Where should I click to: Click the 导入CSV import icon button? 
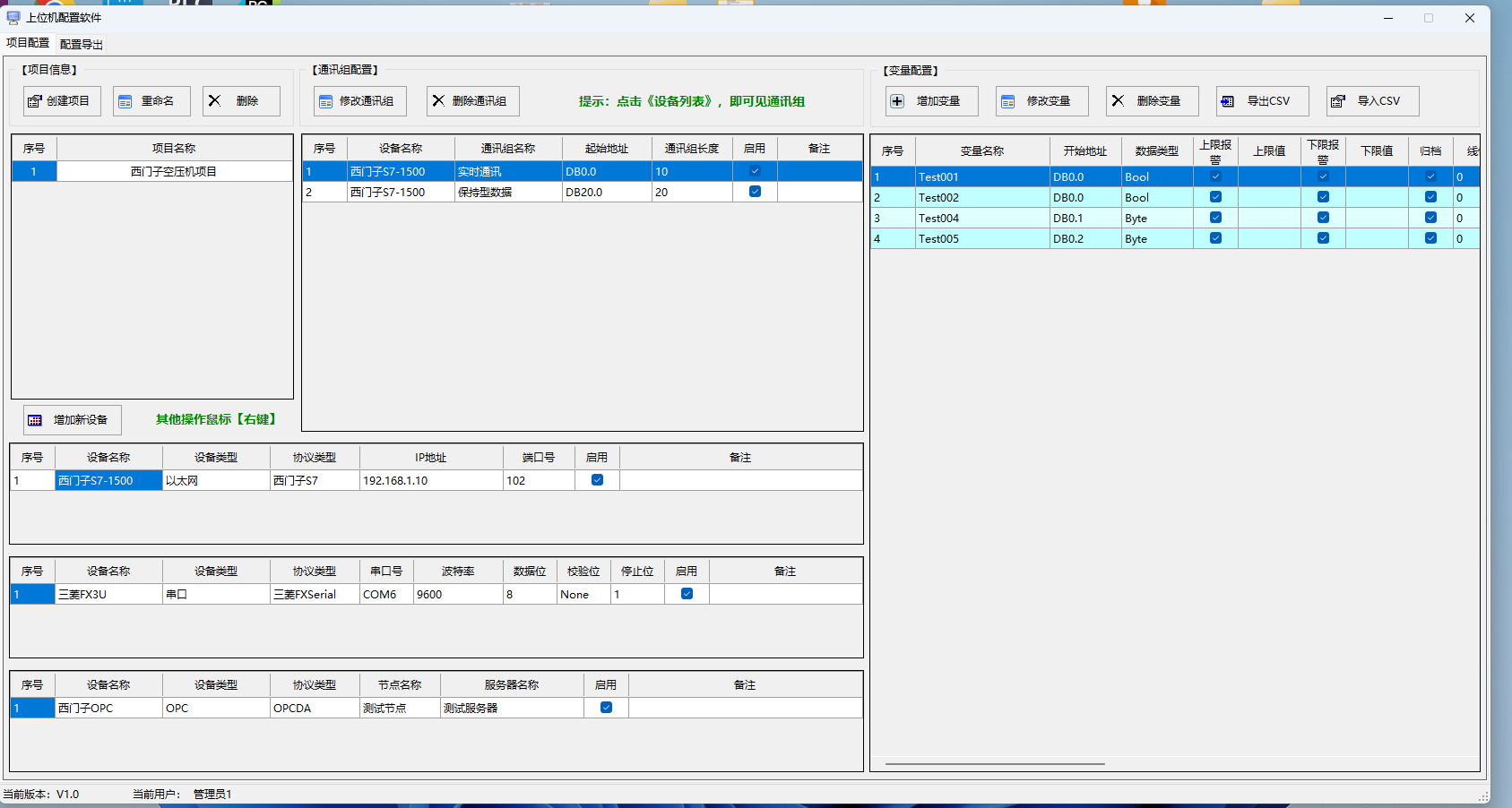pos(1372,101)
